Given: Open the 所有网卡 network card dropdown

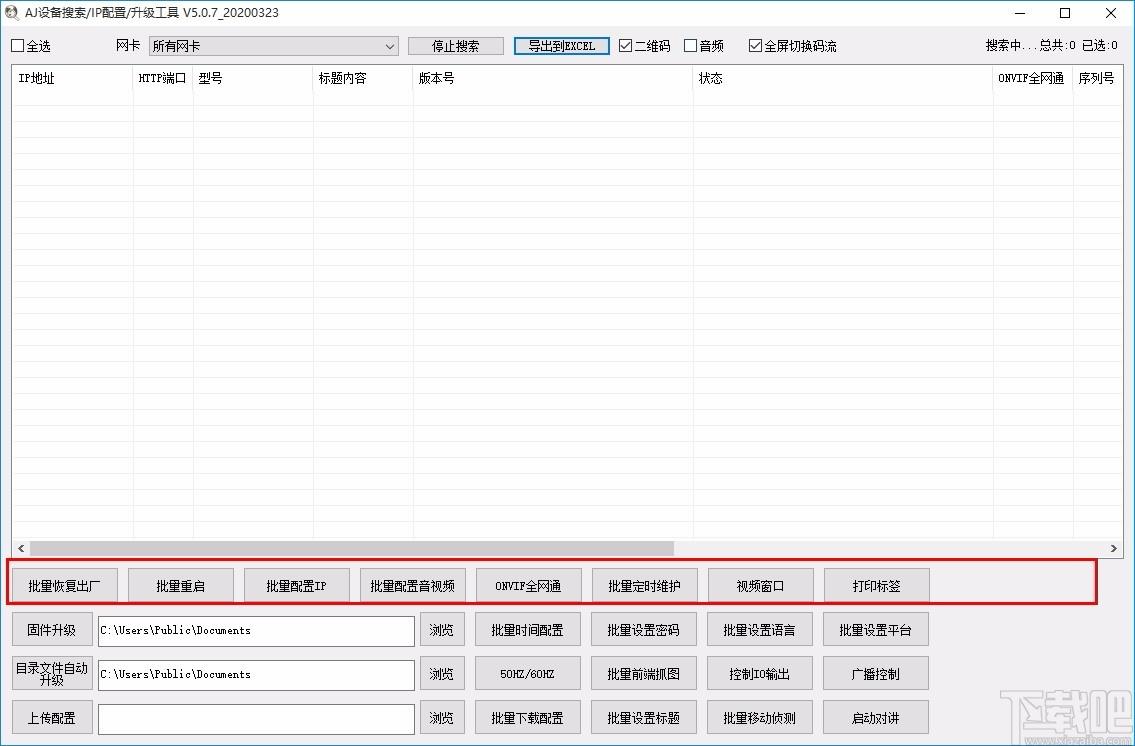Looking at the screenshot, I should 274,46.
